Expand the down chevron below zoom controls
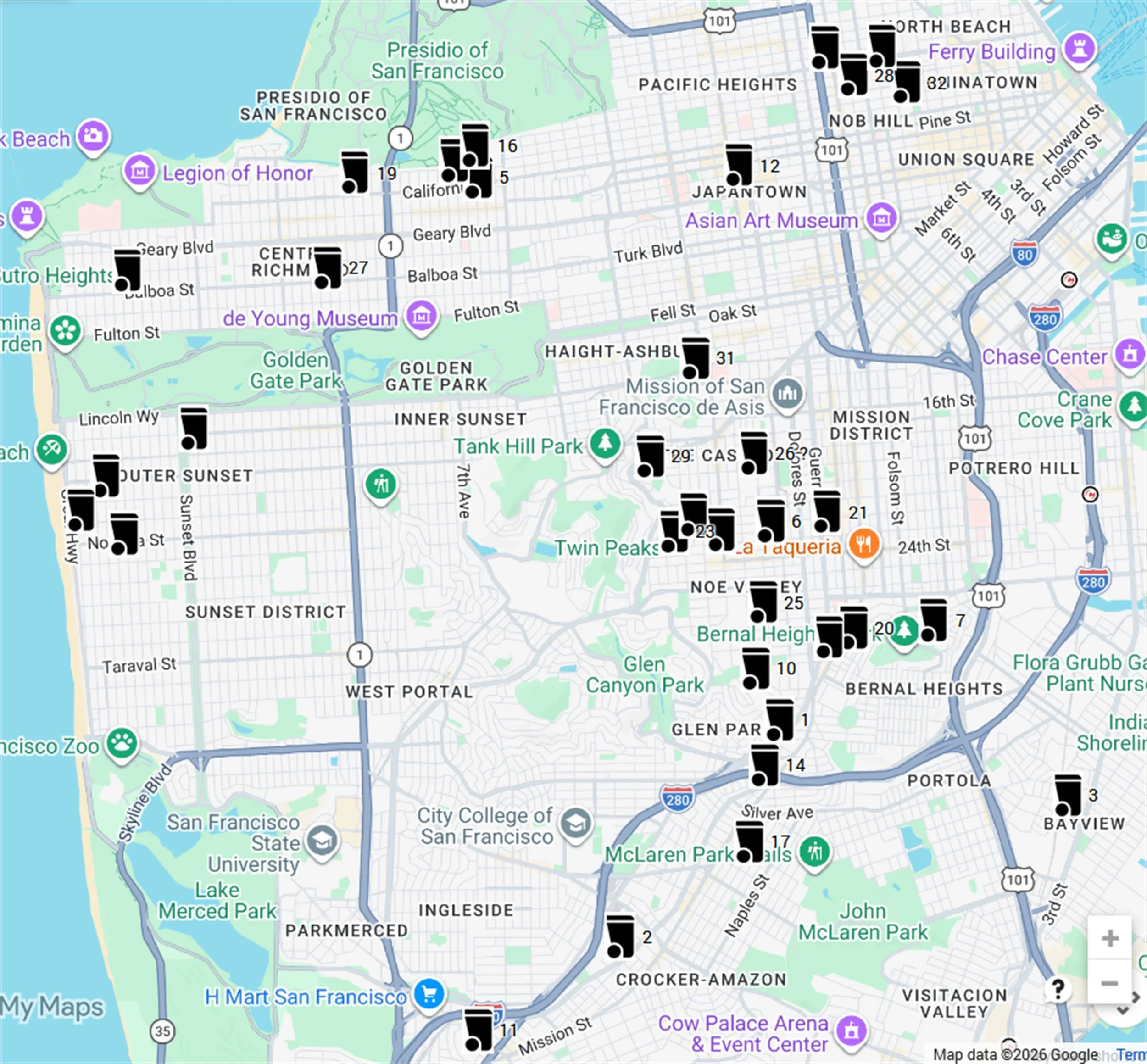 point(1122,1010)
